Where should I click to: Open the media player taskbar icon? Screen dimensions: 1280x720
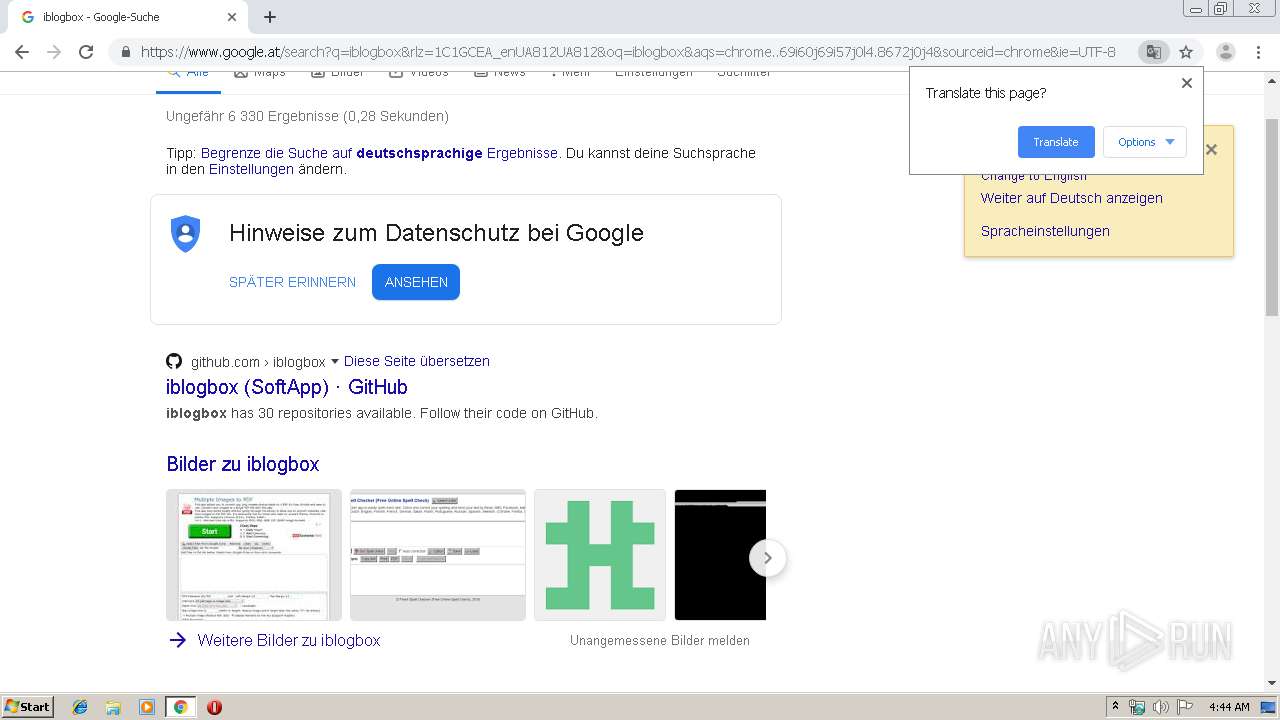pyautogui.click(x=147, y=707)
